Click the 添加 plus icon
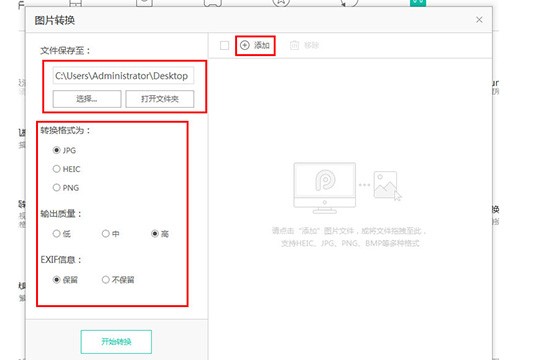Screen dimensions: 540x360 point(245,45)
